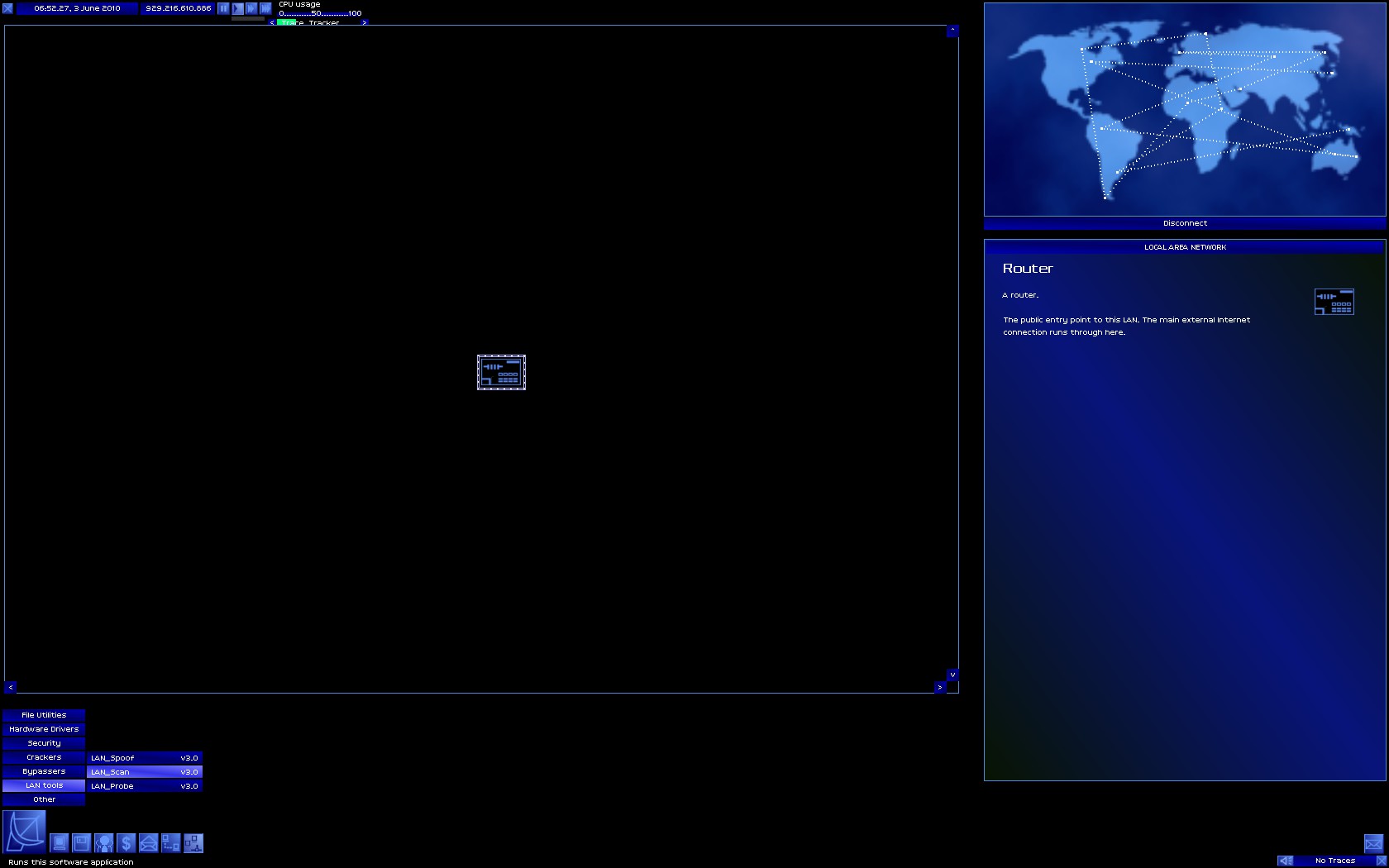Run LAN_Spoof v3.0
The height and width of the screenshot is (868, 1389).
tap(145, 758)
